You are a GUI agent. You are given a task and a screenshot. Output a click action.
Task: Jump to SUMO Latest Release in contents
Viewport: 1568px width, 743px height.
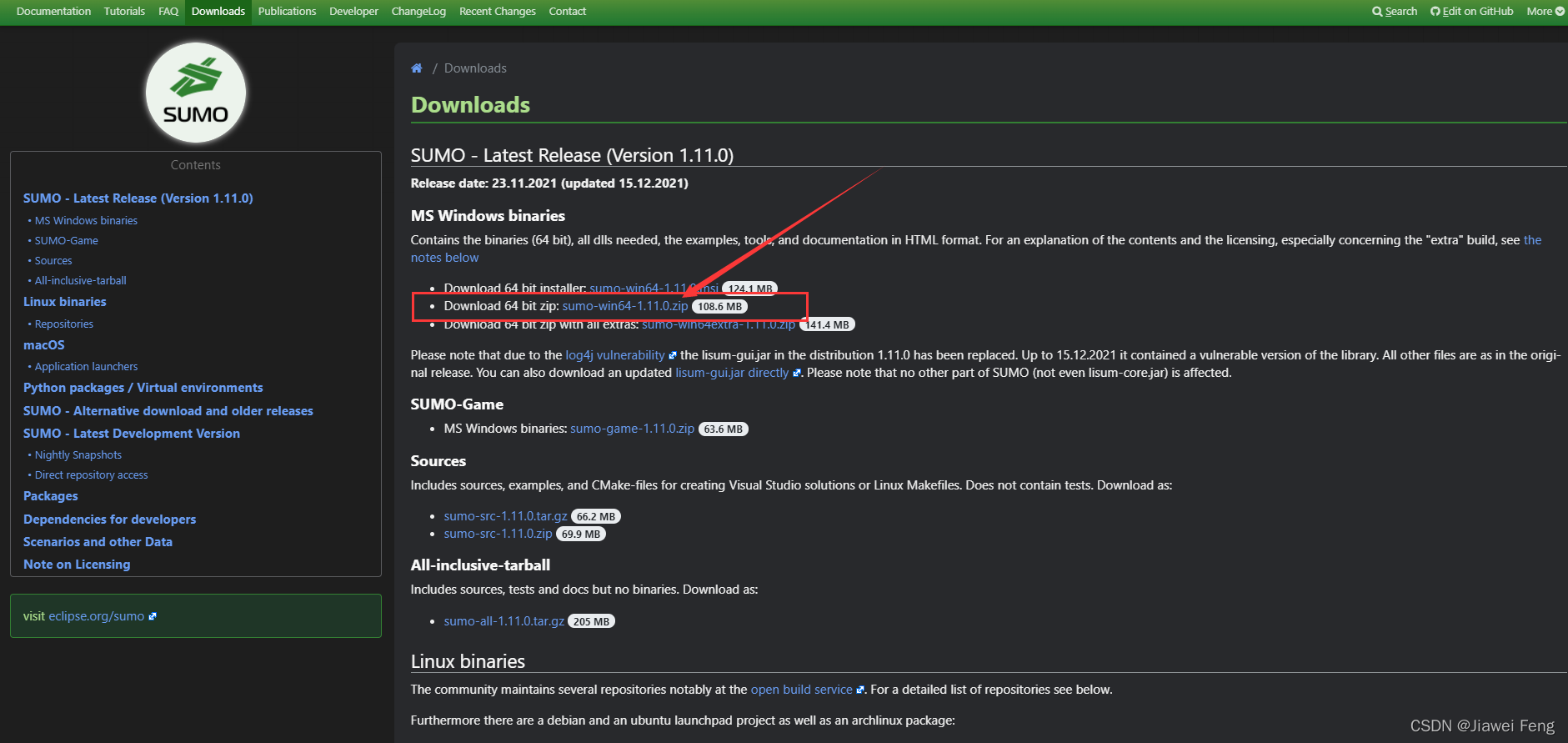[138, 198]
